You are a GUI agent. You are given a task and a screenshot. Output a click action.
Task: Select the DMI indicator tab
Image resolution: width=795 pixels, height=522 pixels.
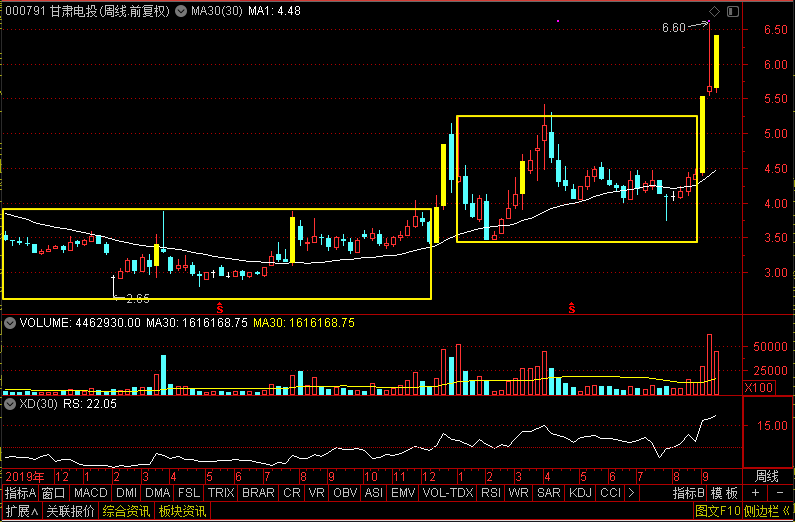(x=126, y=493)
